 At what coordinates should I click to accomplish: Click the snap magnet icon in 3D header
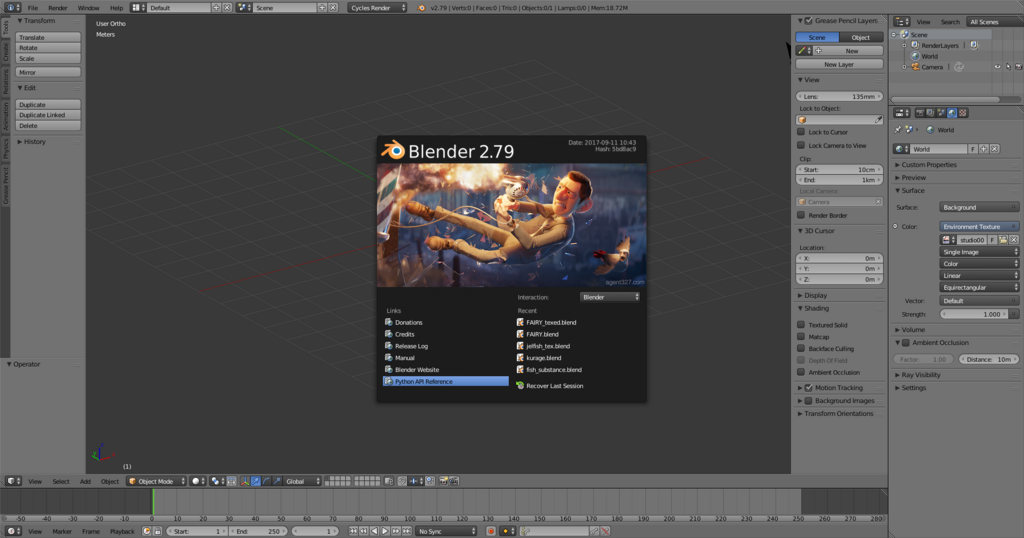tap(402, 481)
